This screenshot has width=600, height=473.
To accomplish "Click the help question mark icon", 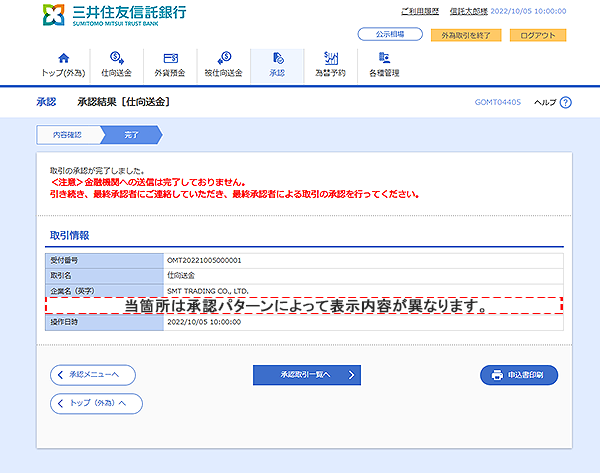I will 566,103.
